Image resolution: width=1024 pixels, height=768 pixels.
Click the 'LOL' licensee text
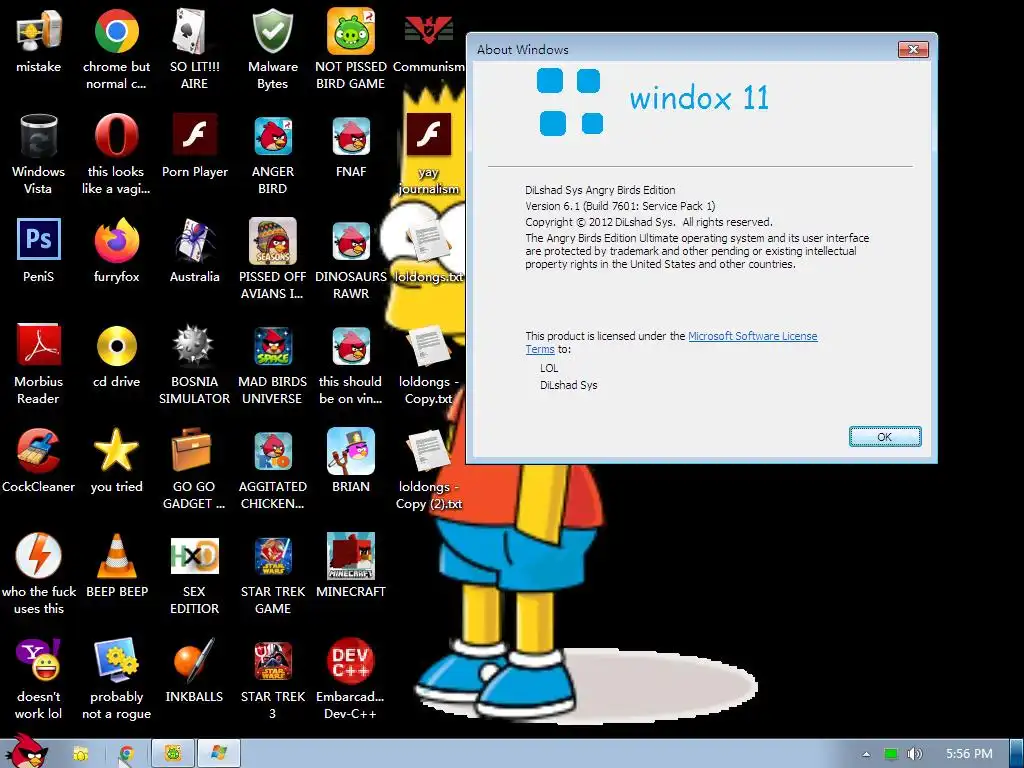click(549, 368)
